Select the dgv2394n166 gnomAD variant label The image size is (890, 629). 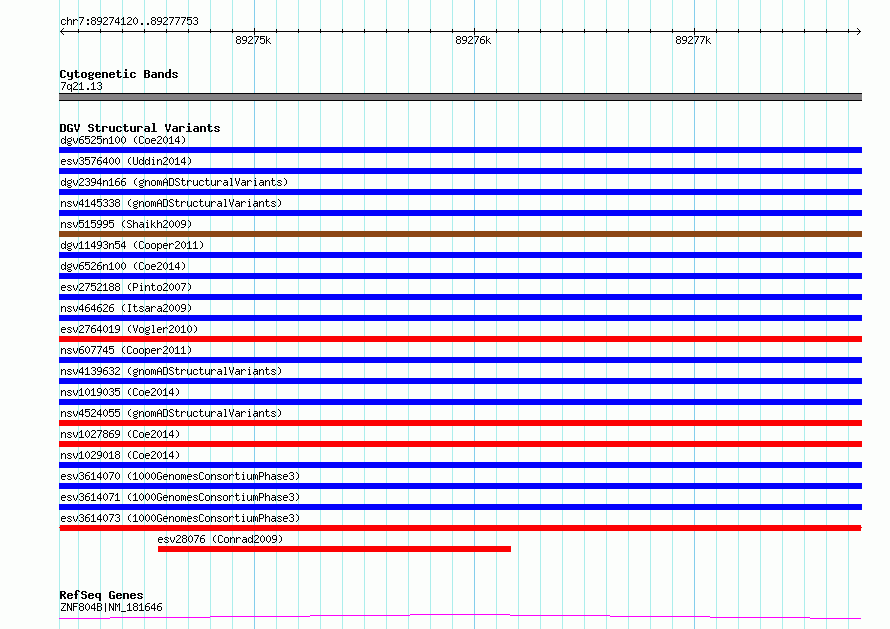(174, 182)
